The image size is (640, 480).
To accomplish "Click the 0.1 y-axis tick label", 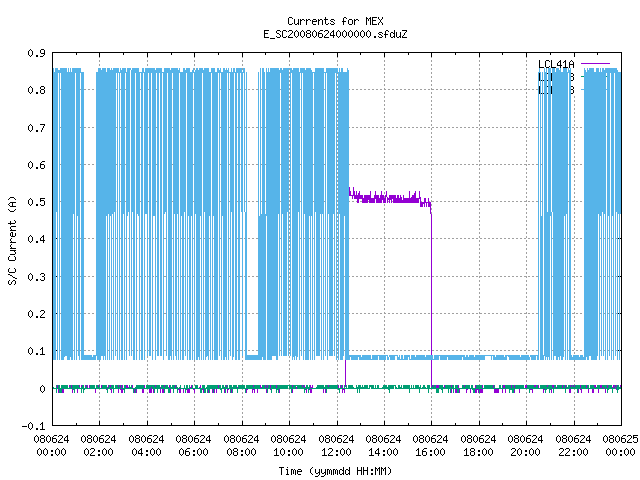I will click(36, 351).
